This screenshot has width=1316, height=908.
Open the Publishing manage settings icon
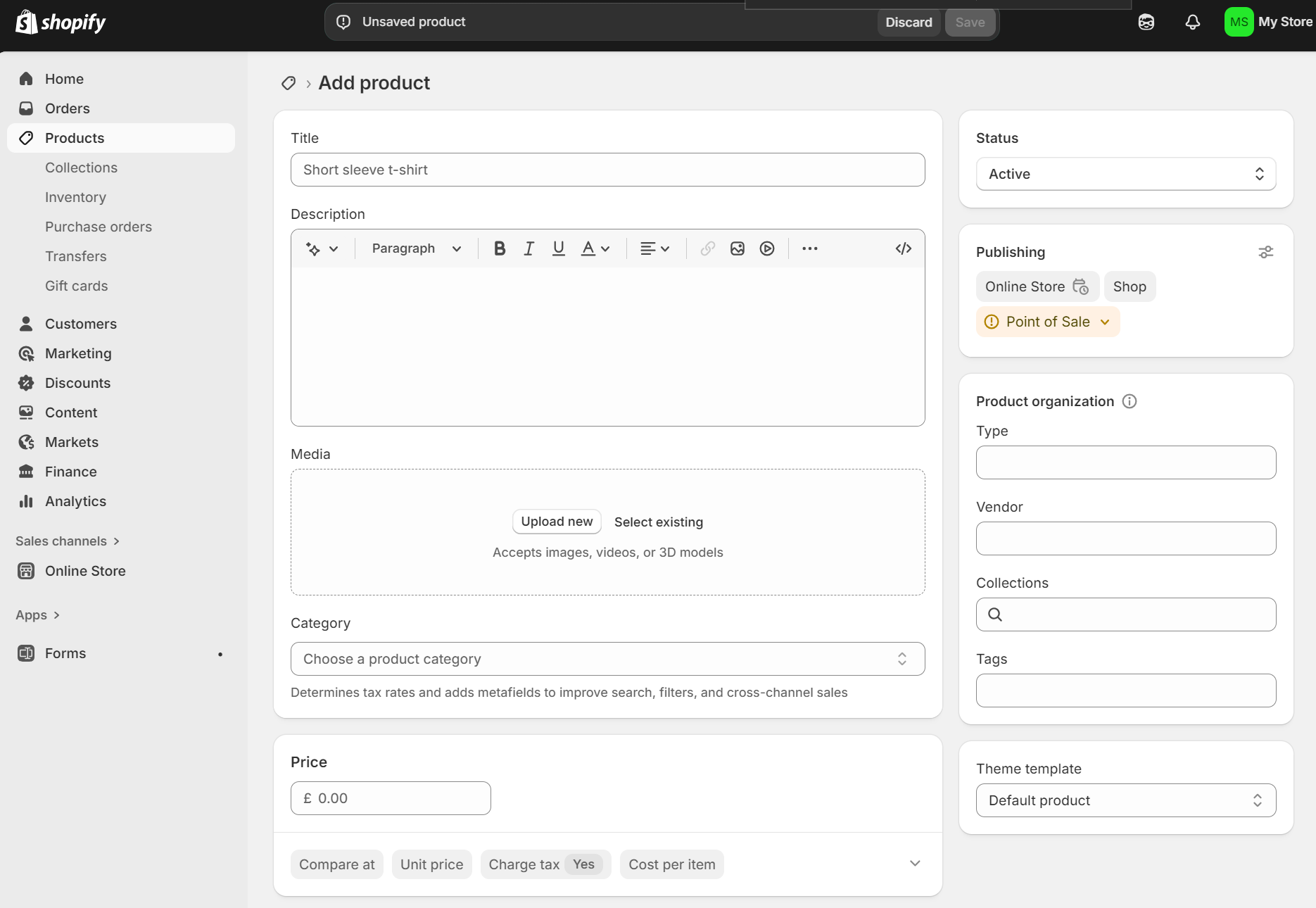coord(1266,251)
